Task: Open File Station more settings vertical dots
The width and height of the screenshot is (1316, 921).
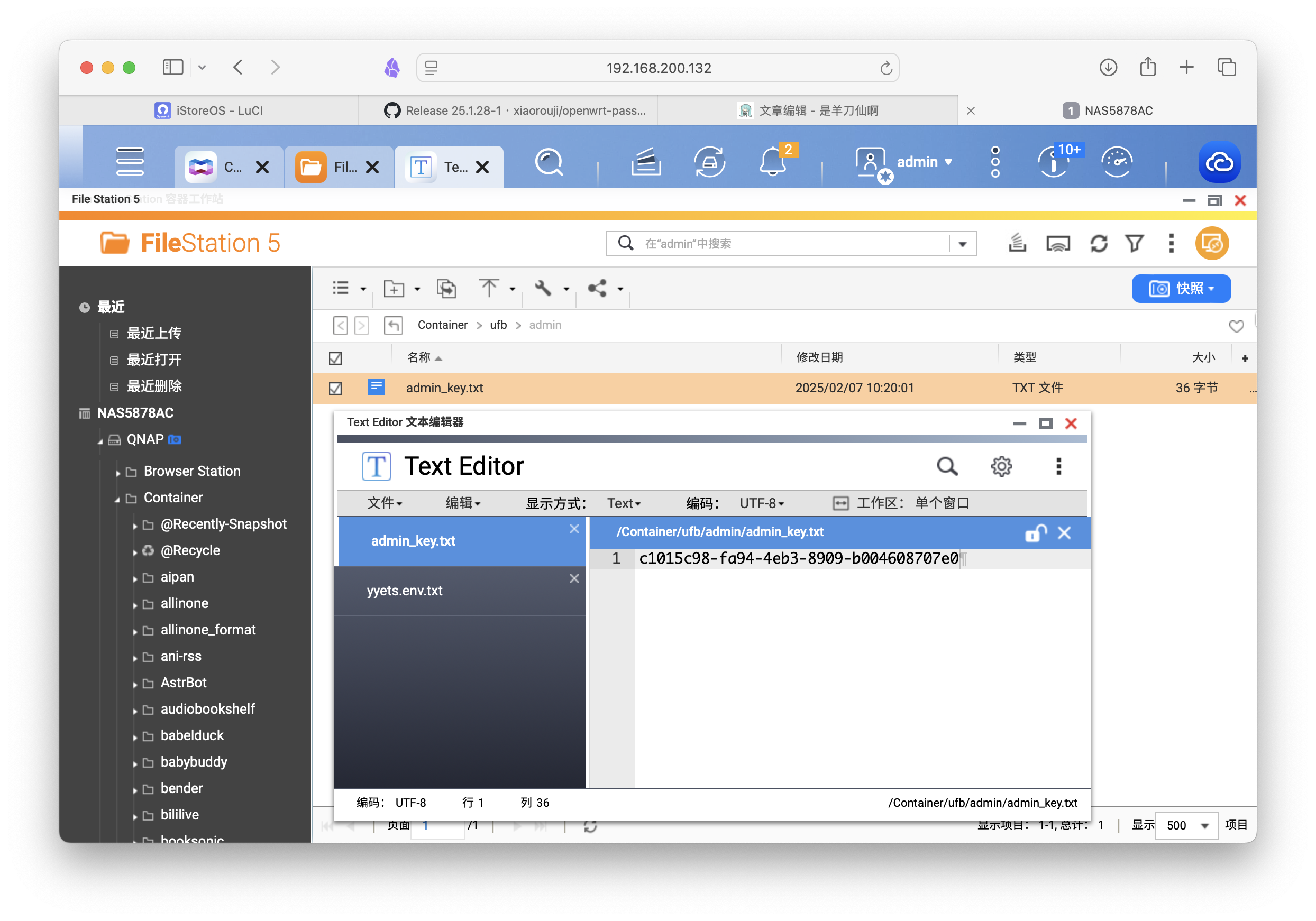Action: [1171, 243]
